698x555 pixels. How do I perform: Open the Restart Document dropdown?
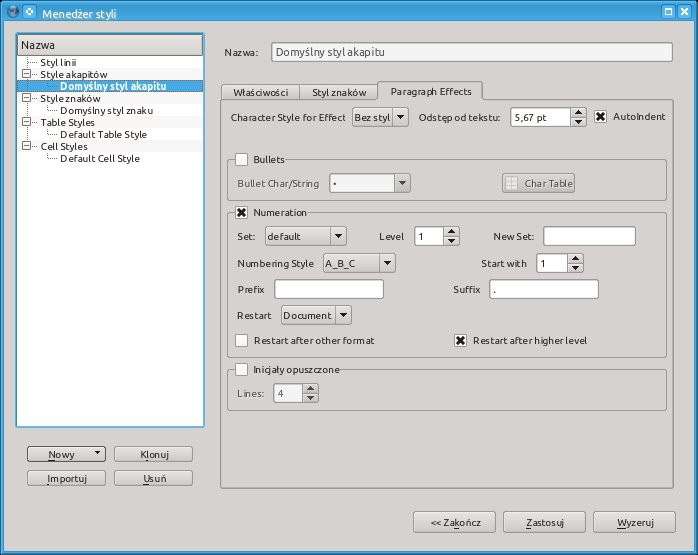tap(343, 315)
